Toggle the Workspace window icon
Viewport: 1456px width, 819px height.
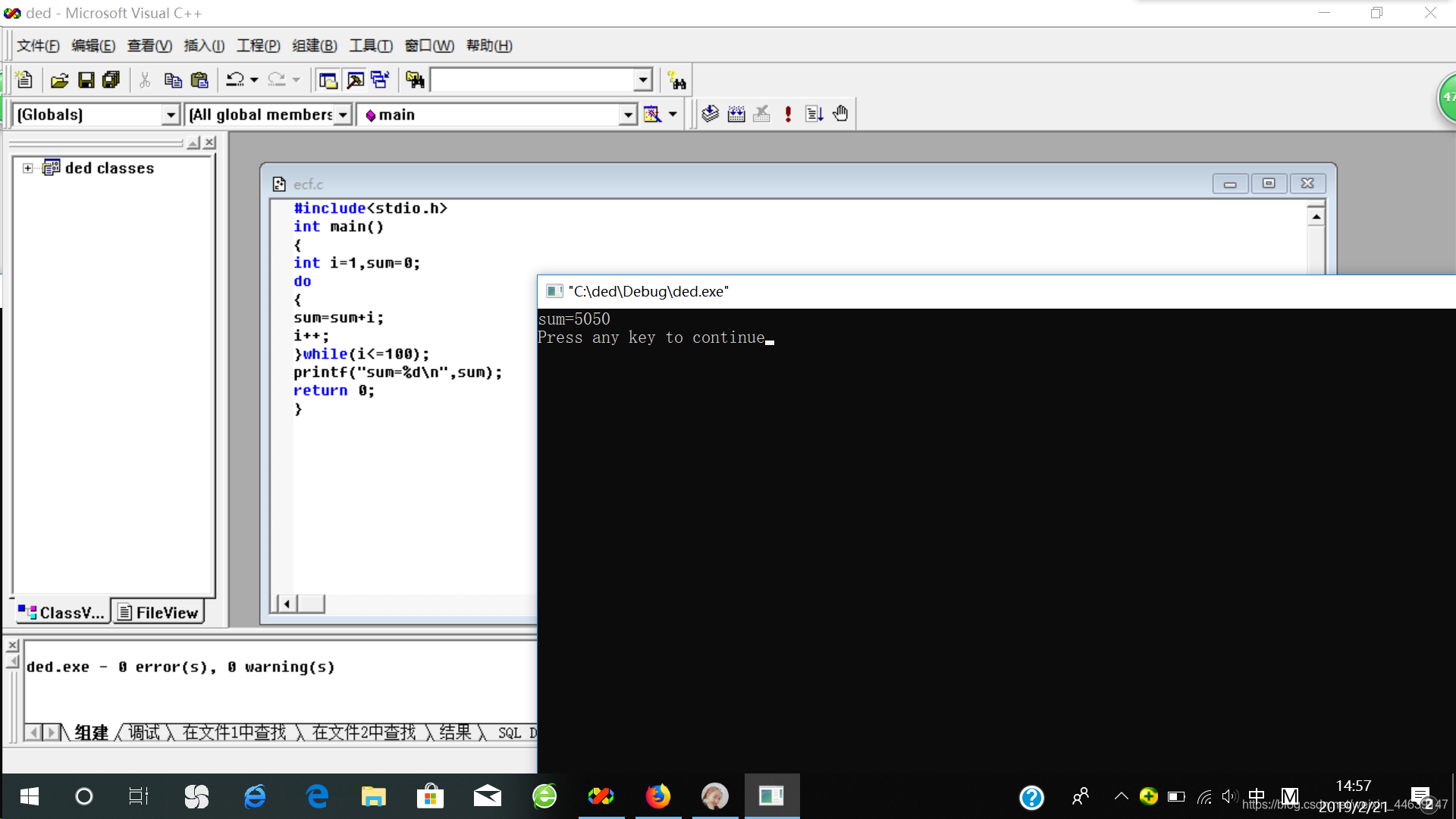[x=328, y=80]
